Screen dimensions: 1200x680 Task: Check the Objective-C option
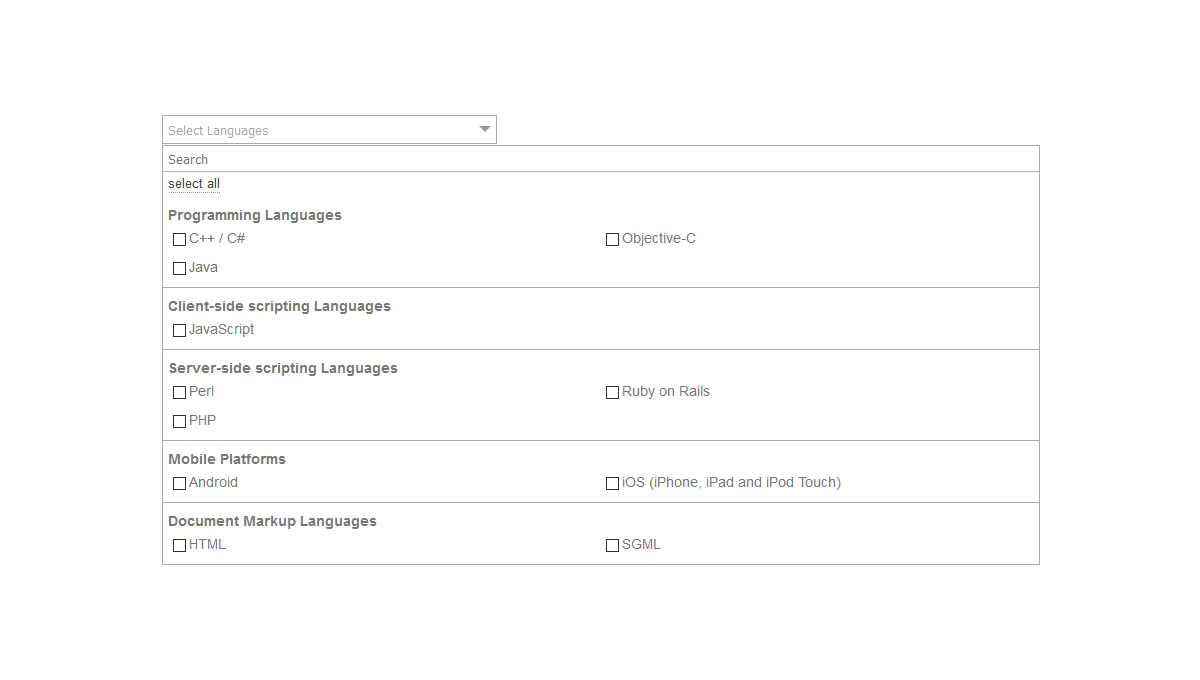point(612,239)
